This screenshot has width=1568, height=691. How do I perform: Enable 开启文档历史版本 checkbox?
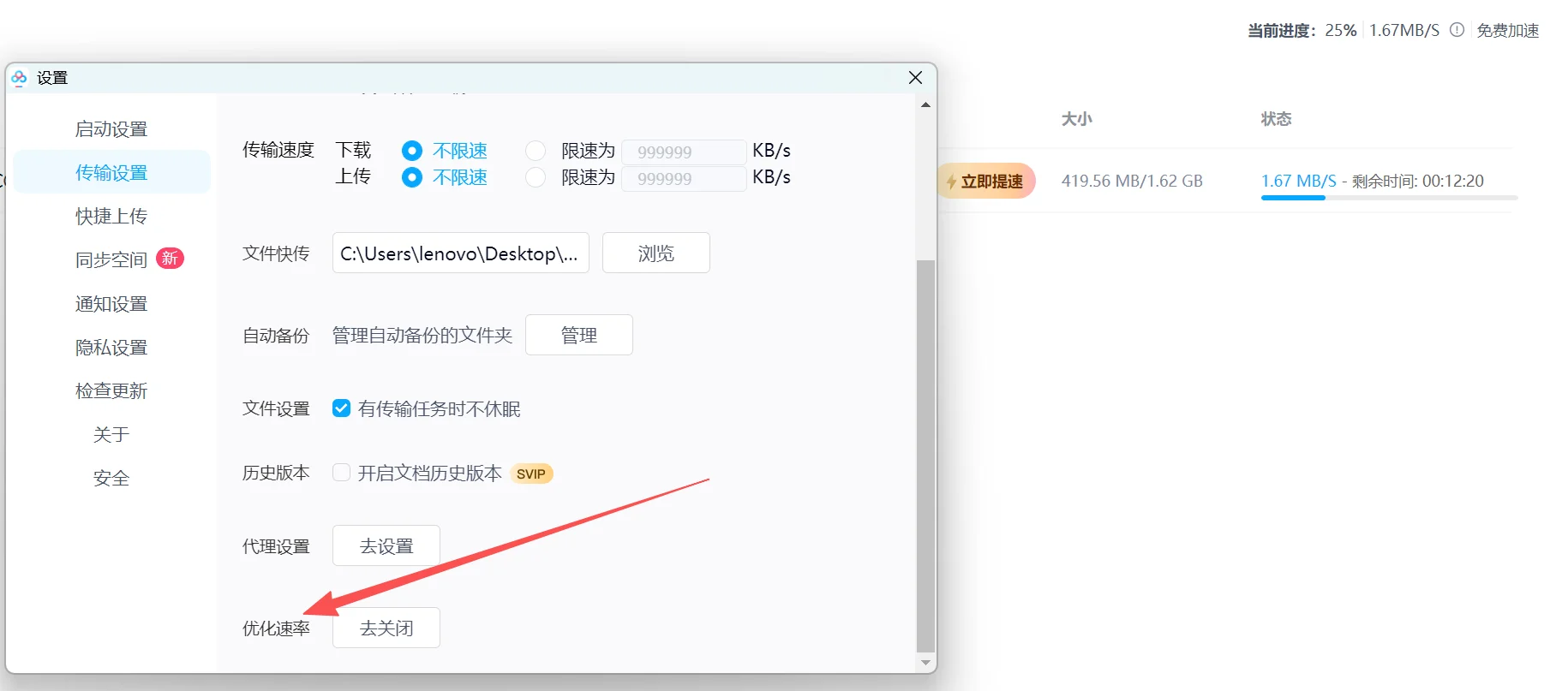point(341,473)
